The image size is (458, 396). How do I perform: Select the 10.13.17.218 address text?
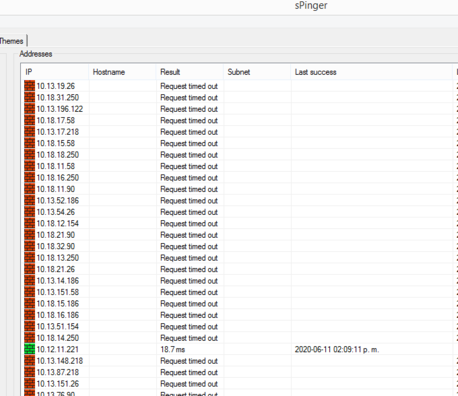(58, 132)
